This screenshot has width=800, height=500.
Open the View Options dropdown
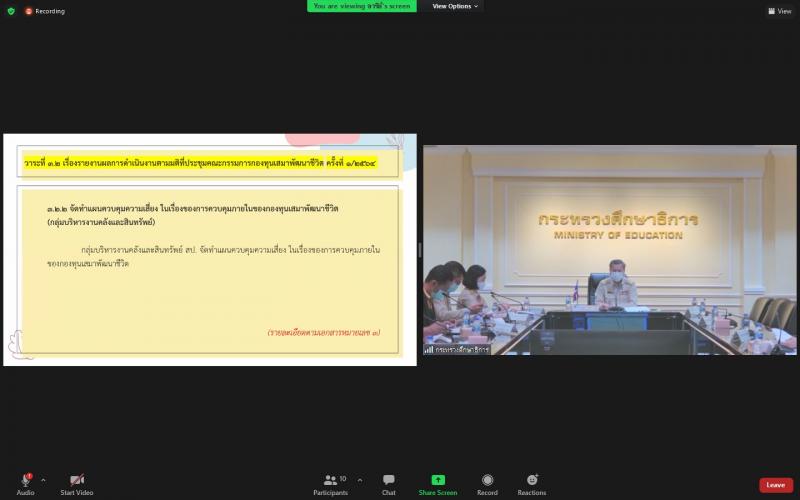(x=455, y=6)
